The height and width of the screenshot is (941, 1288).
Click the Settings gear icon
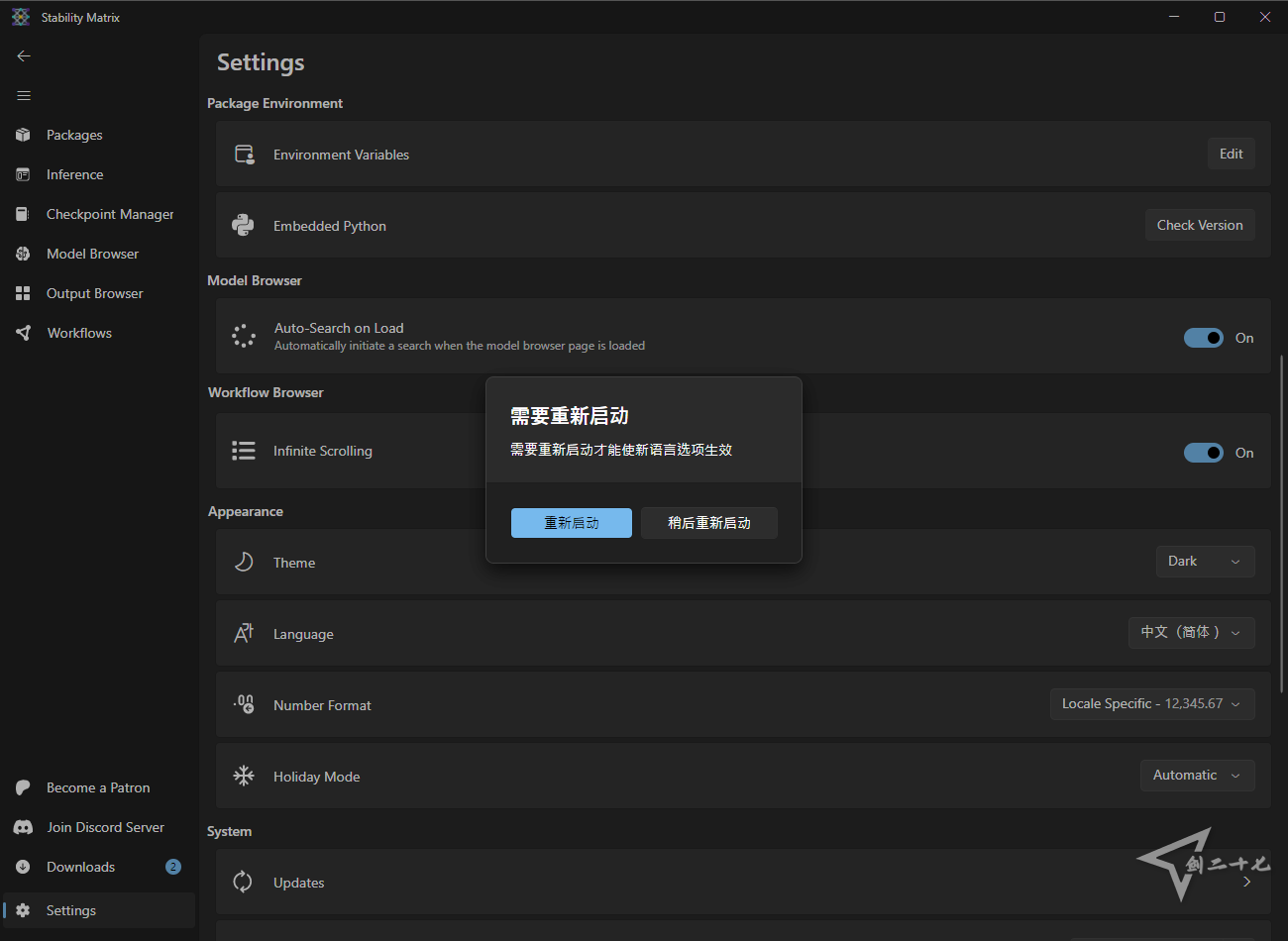point(23,910)
